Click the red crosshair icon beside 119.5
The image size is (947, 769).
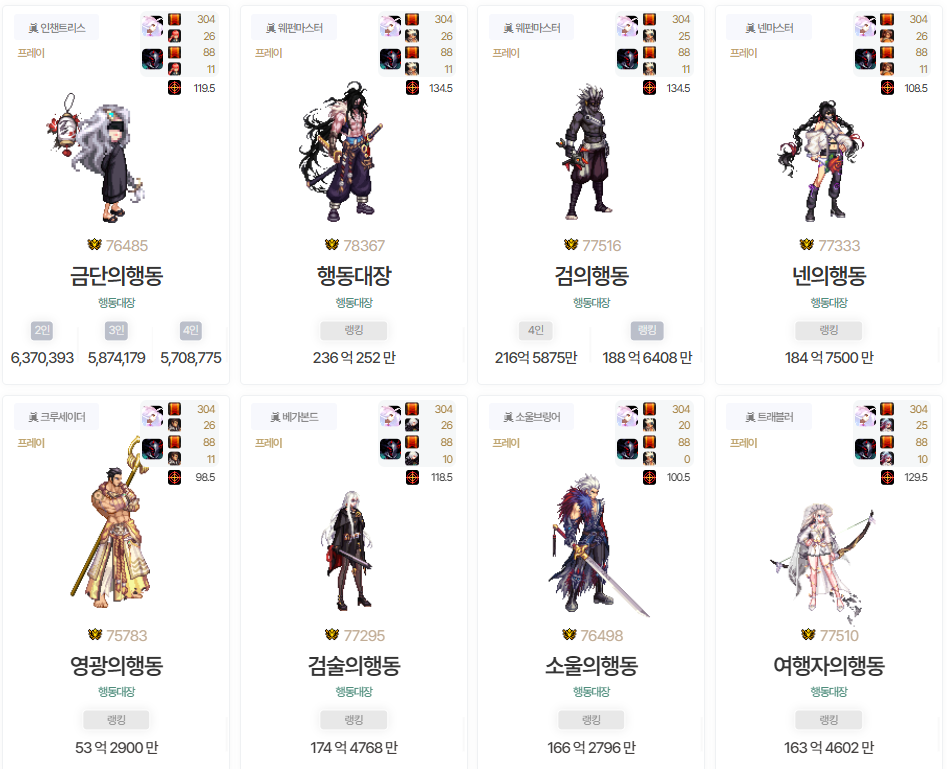tap(175, 88)
